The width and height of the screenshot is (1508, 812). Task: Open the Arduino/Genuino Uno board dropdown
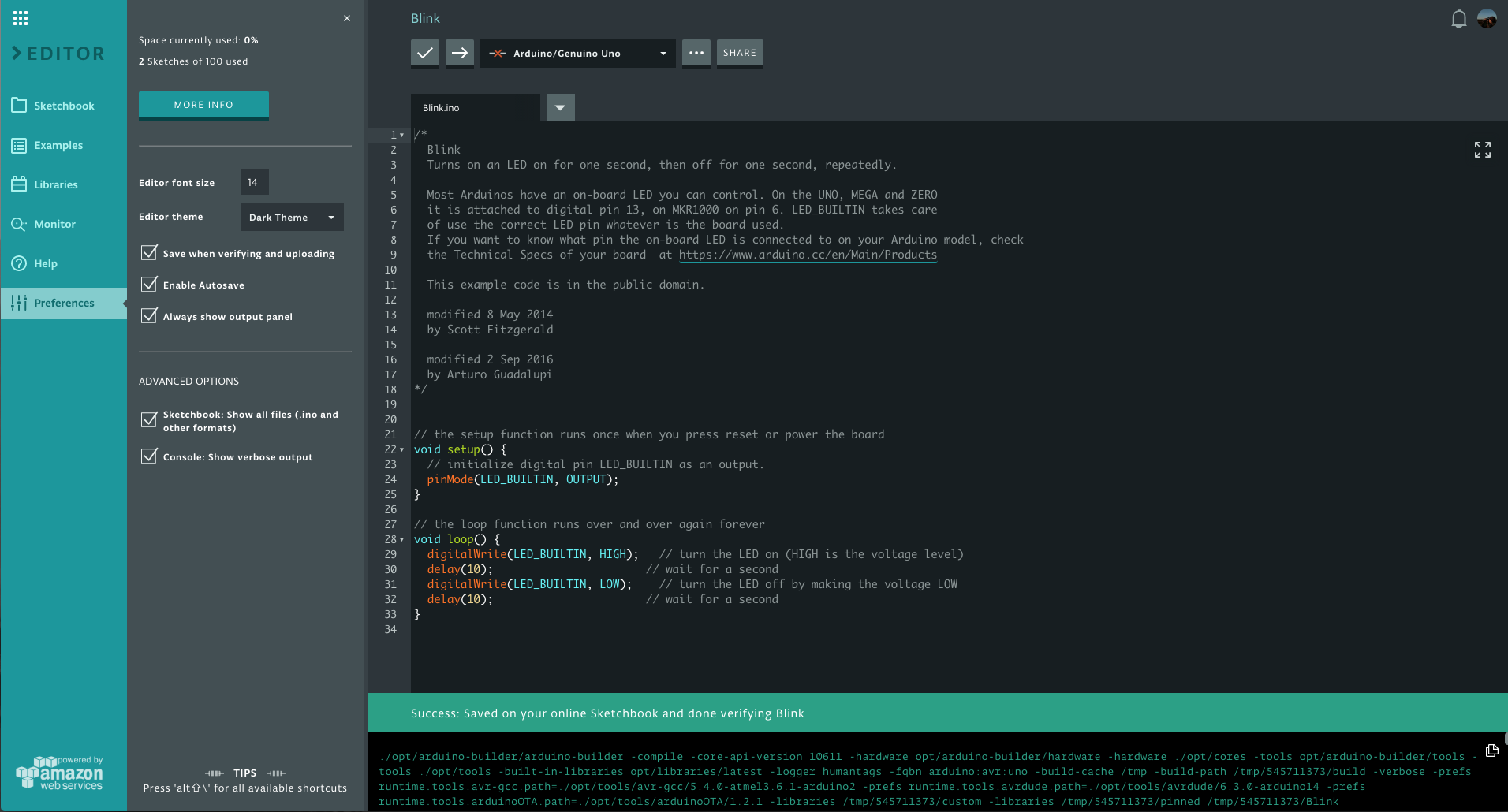click(577, 53)
